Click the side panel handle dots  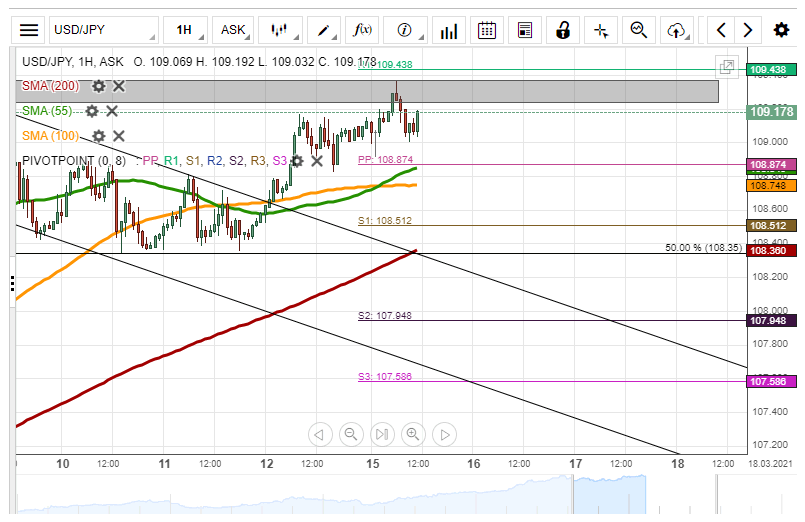(12, 283)
